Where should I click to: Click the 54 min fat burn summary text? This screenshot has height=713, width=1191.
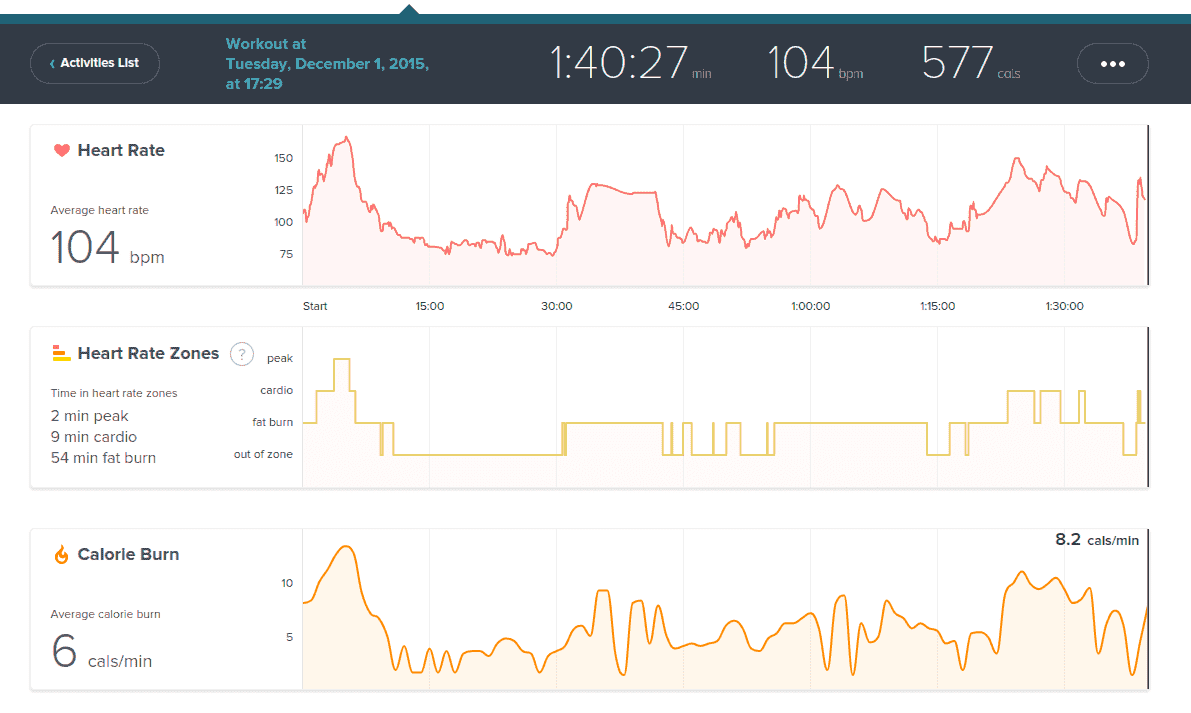point(103,458)
